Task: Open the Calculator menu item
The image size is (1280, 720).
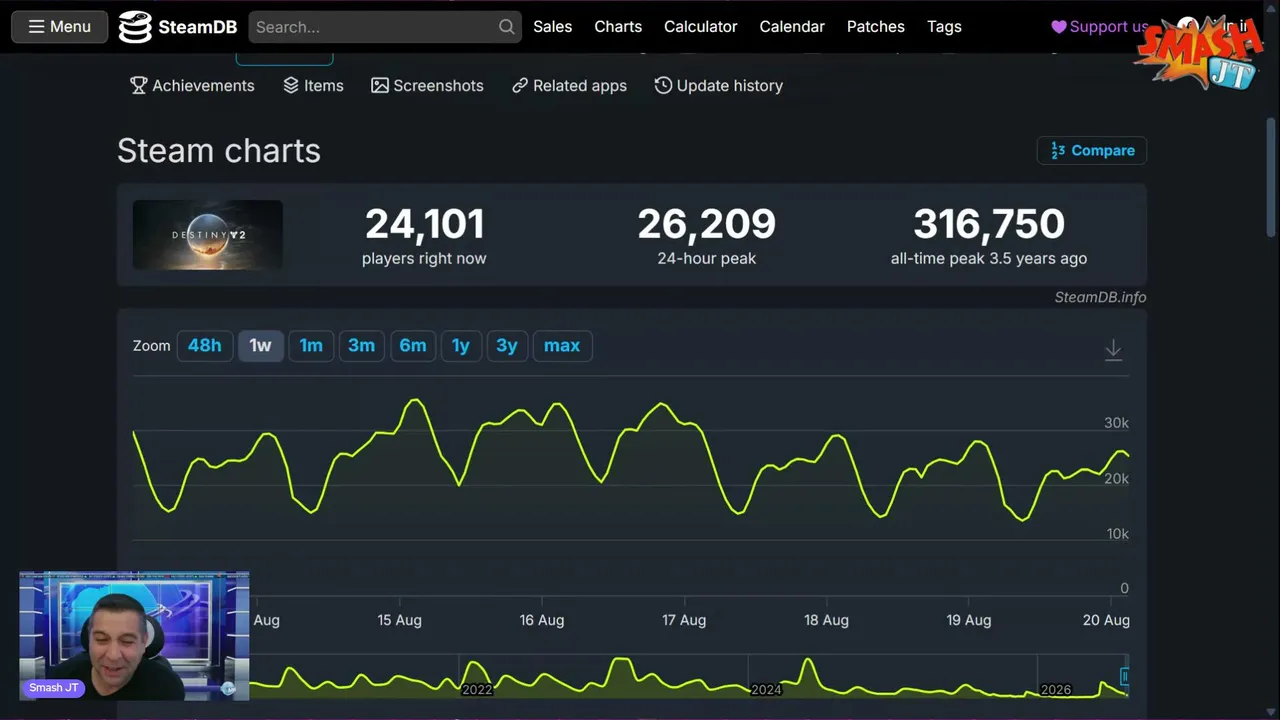Action: (700, 27)
